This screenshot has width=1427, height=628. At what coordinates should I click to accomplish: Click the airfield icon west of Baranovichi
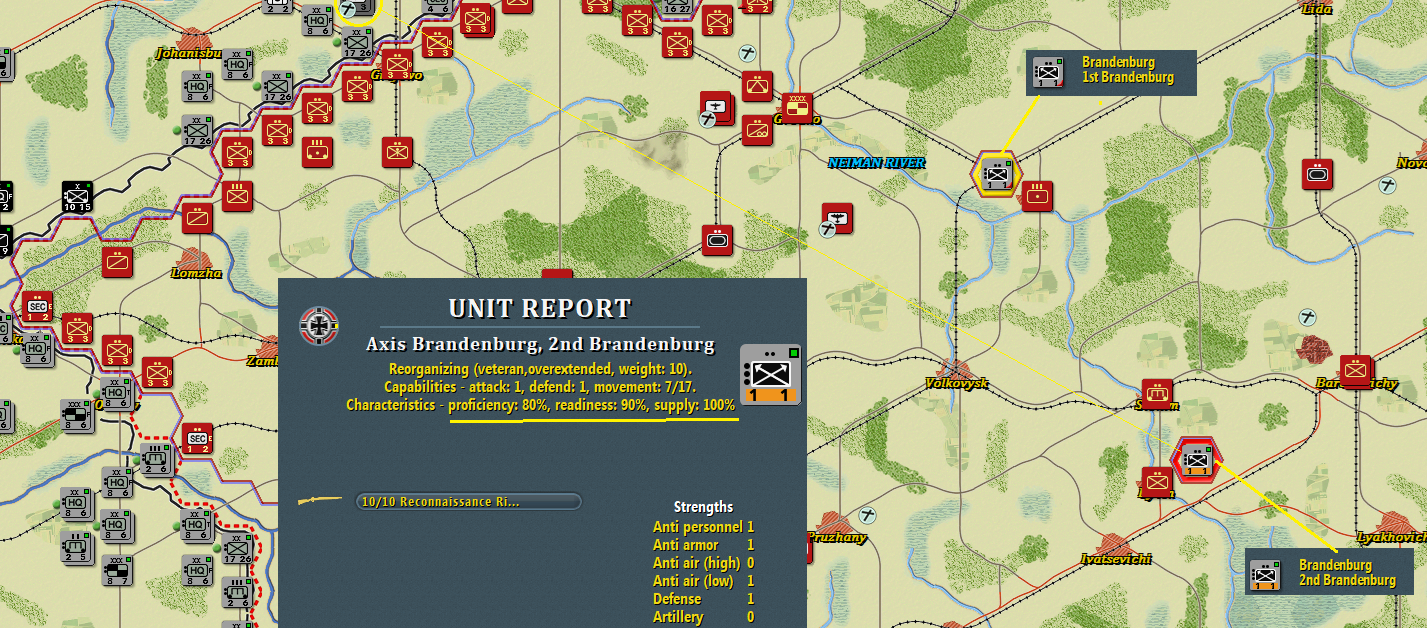[1308, 316]
